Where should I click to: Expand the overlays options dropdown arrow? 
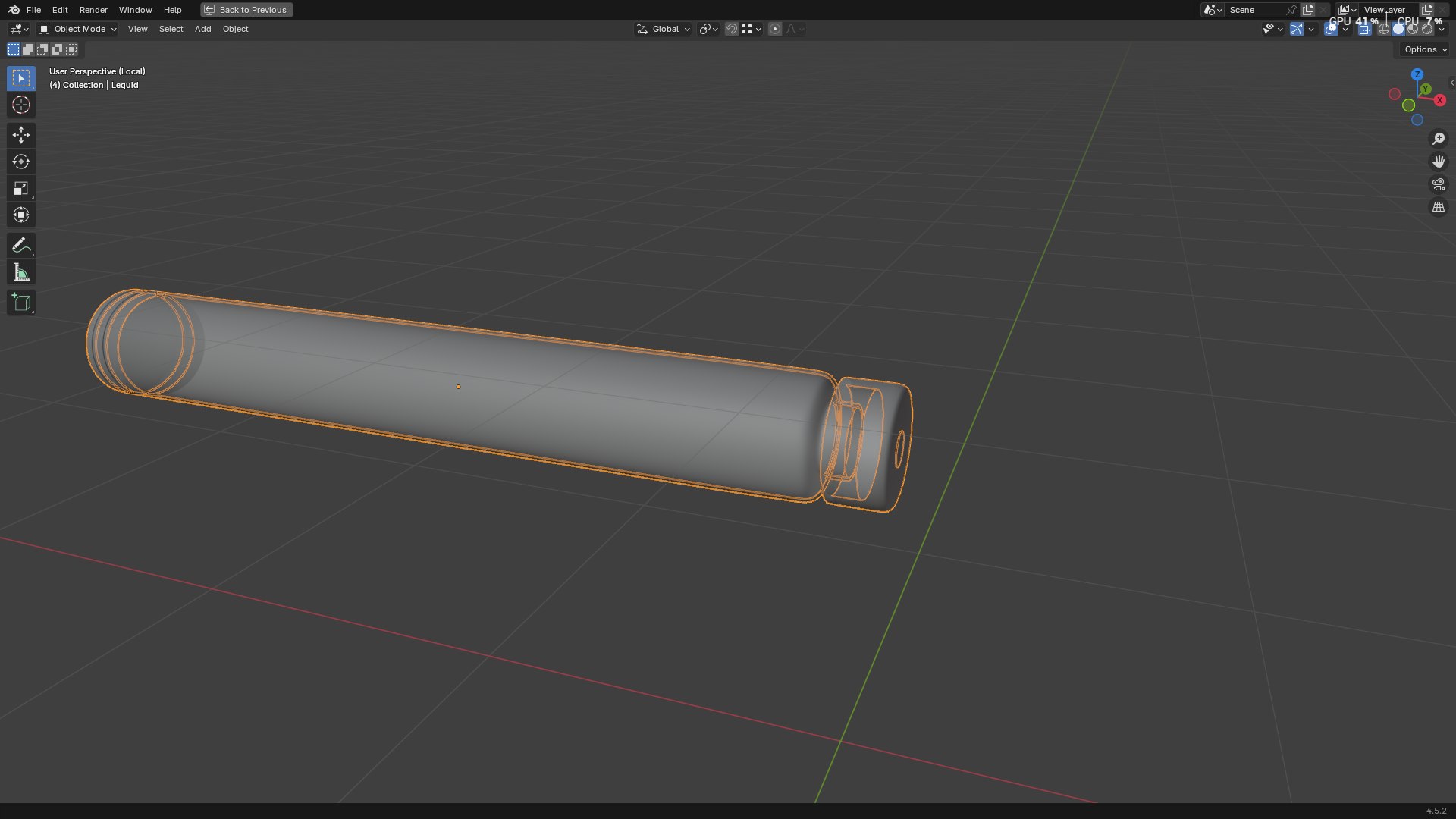1345,29
